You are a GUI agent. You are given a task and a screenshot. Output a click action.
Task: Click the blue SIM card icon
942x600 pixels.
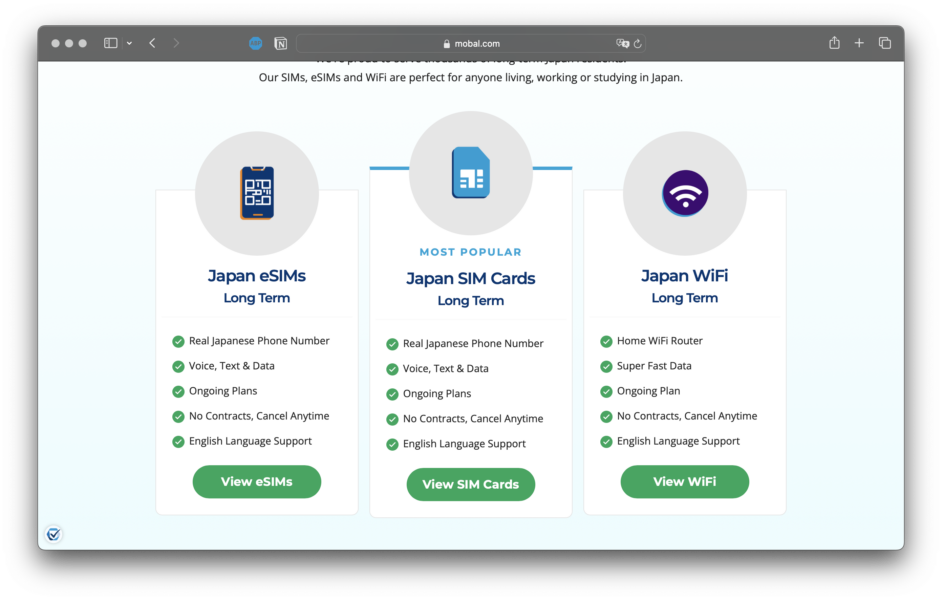(x=470, y=172)
